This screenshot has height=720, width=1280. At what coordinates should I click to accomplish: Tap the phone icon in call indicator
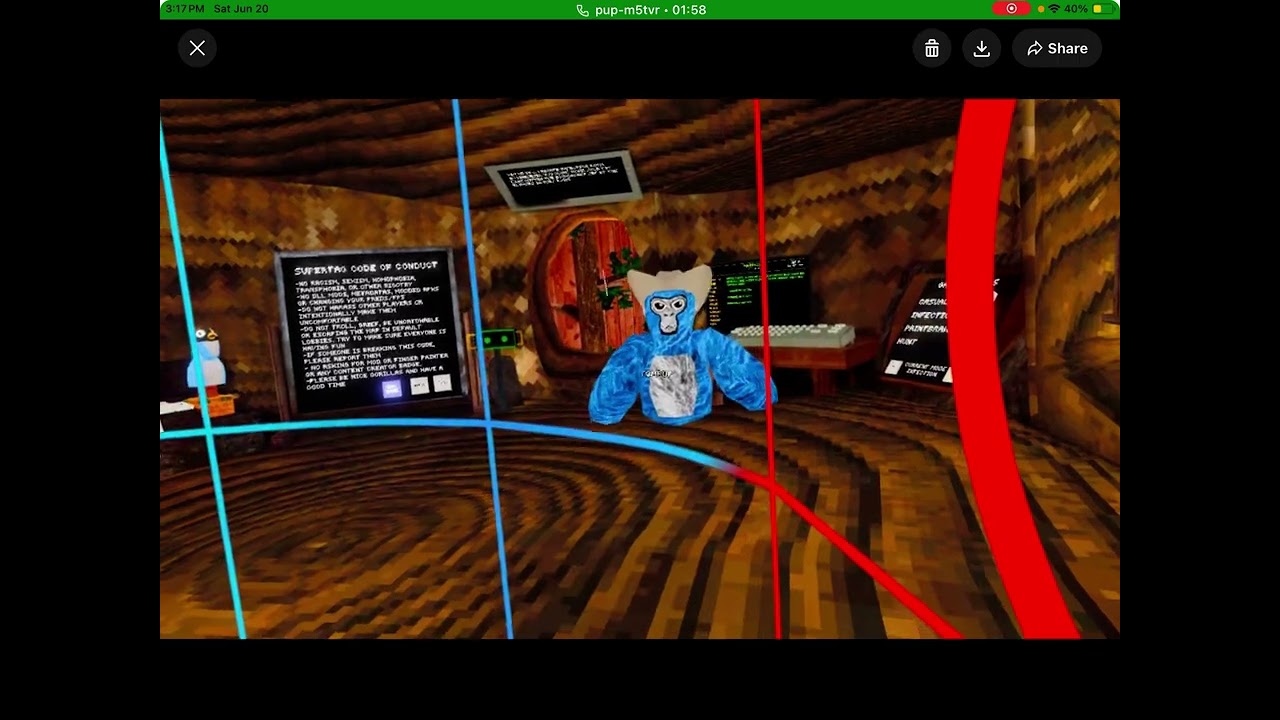click(x=583, y=10)
